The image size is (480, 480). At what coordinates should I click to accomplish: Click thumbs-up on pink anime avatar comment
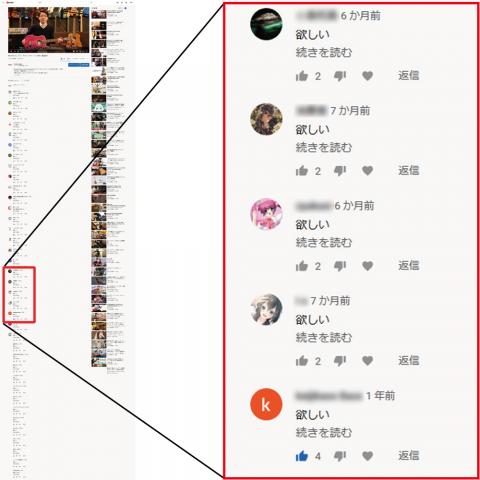[302, 266]
